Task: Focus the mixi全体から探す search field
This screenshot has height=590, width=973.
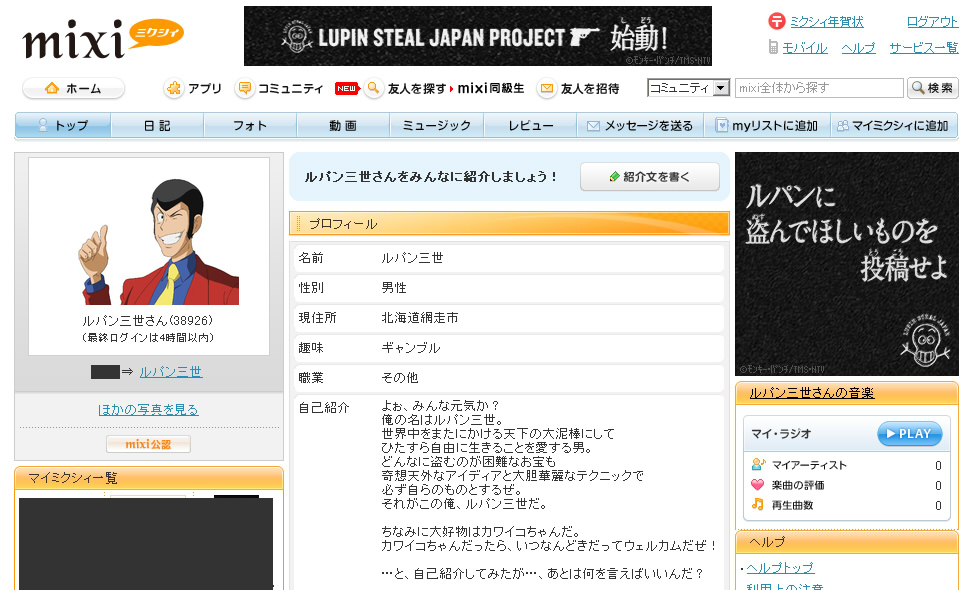Action: [x=819, y=88]
